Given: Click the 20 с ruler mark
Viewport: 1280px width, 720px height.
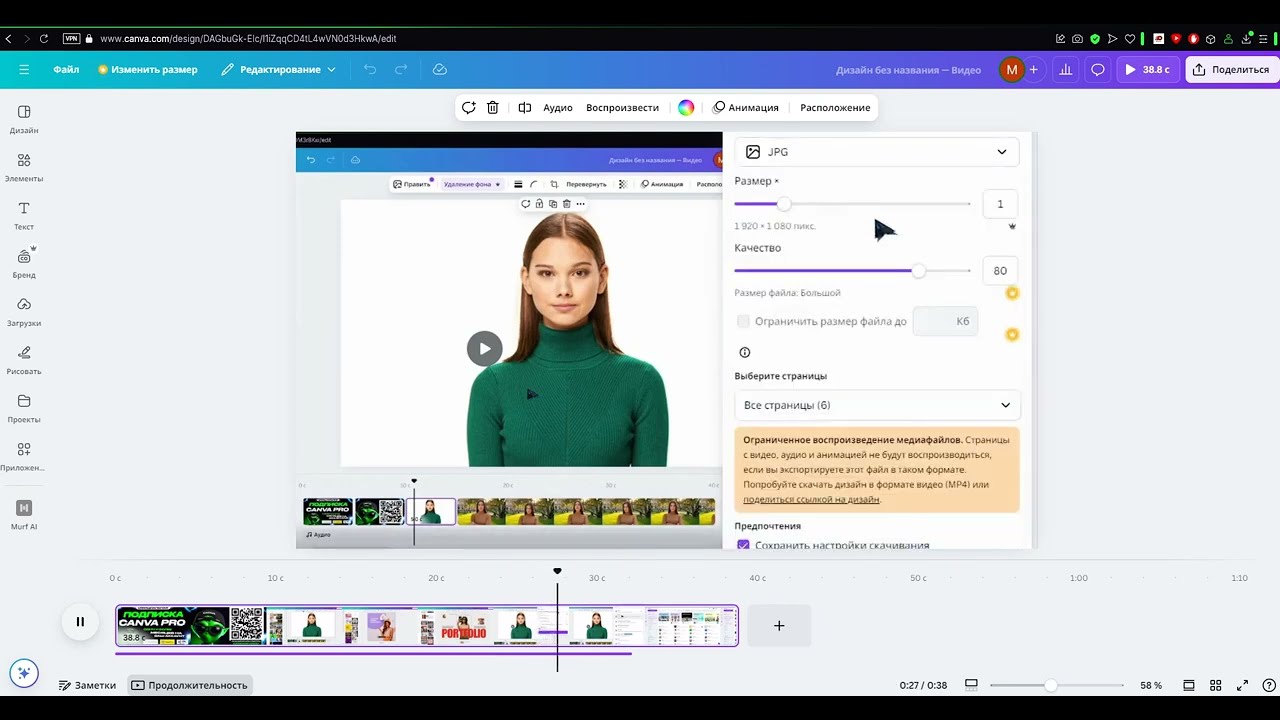Looking at the screenshot, I should [436, 578].
